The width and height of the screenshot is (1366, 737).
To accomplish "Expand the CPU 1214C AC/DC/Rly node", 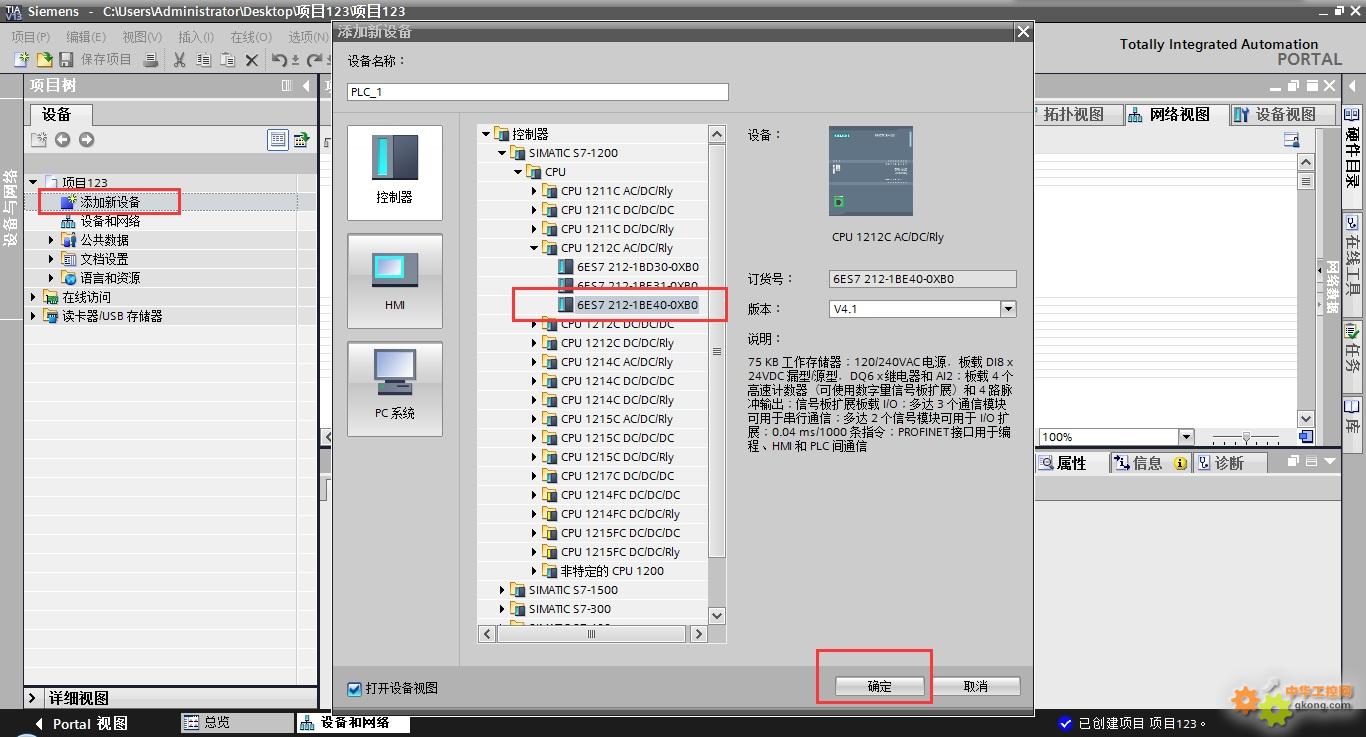I will point(534,362).
